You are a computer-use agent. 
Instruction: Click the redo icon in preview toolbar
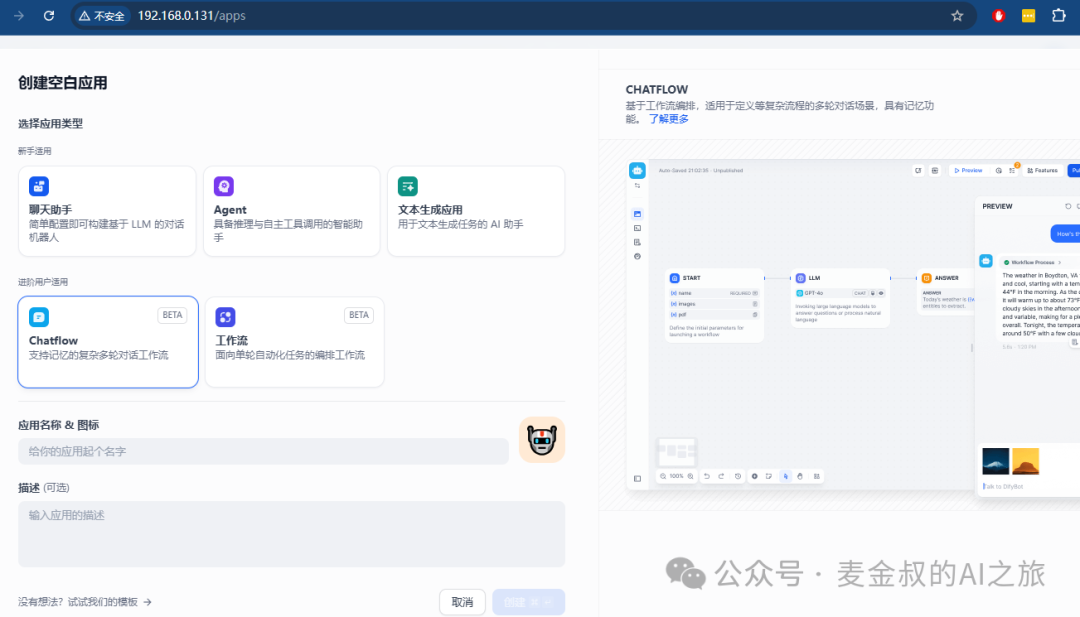(721, 476)
